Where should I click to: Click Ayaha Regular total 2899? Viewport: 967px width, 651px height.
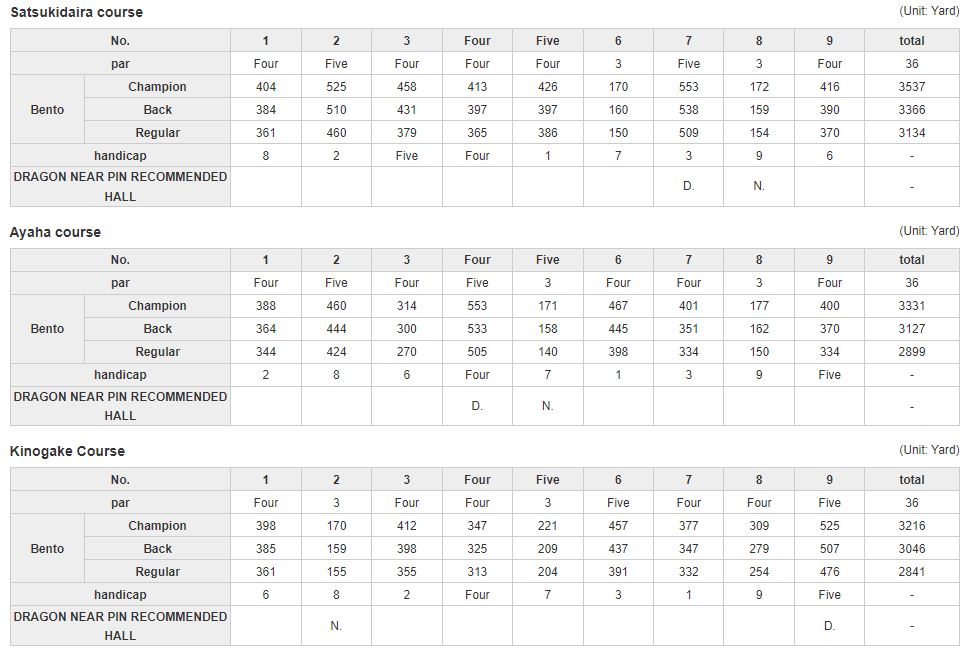point(911,352)
